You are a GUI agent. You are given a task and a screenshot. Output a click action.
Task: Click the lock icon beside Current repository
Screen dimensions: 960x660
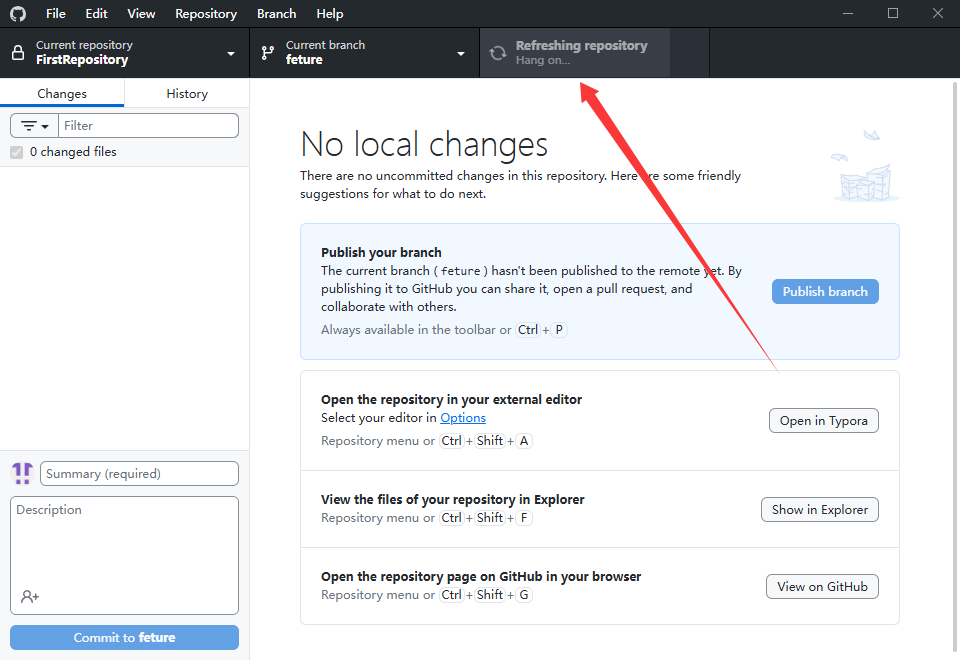coord(18,53)
